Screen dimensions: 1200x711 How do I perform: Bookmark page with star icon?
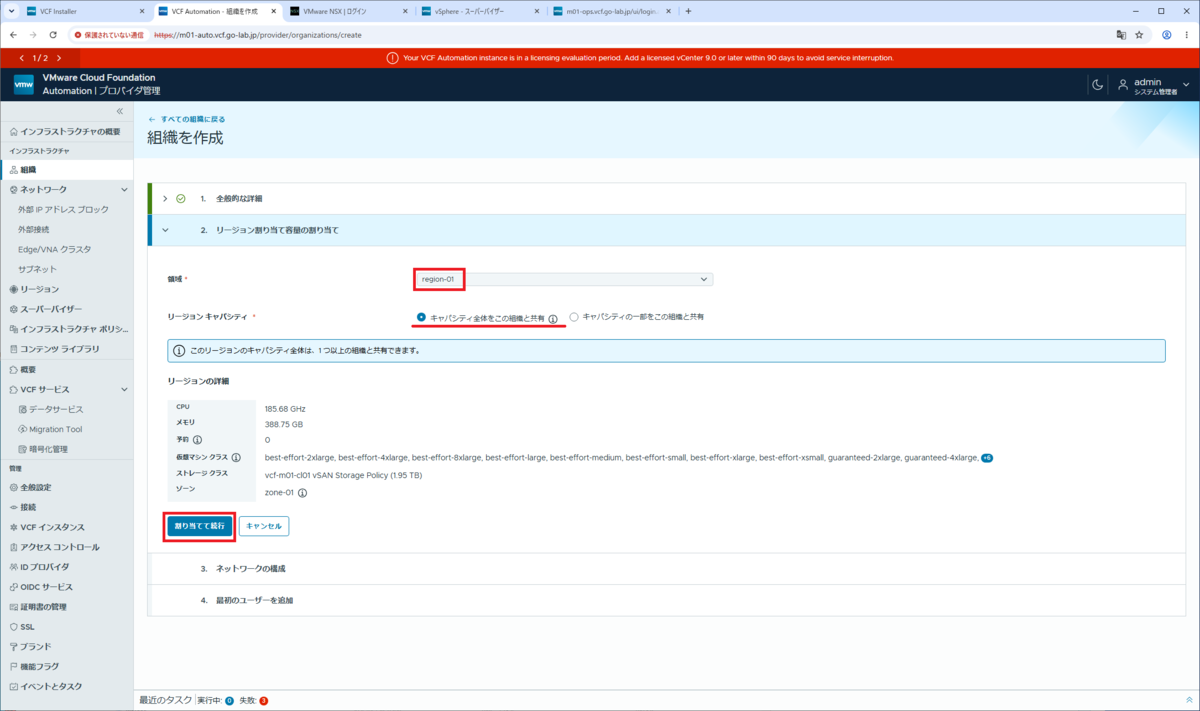pyautogui.click(x=1139, y=34)
